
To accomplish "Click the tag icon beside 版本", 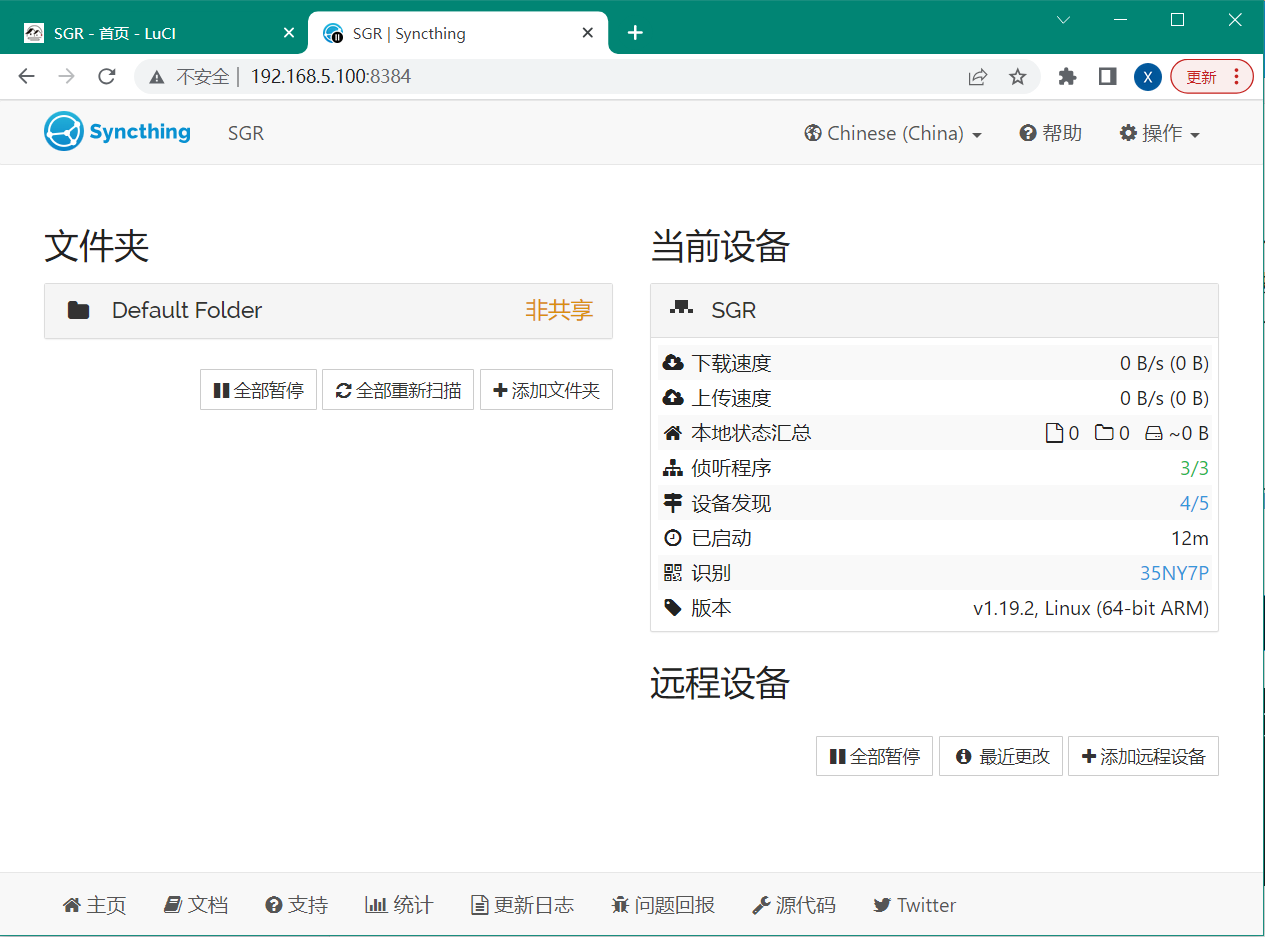I will 673,608.
